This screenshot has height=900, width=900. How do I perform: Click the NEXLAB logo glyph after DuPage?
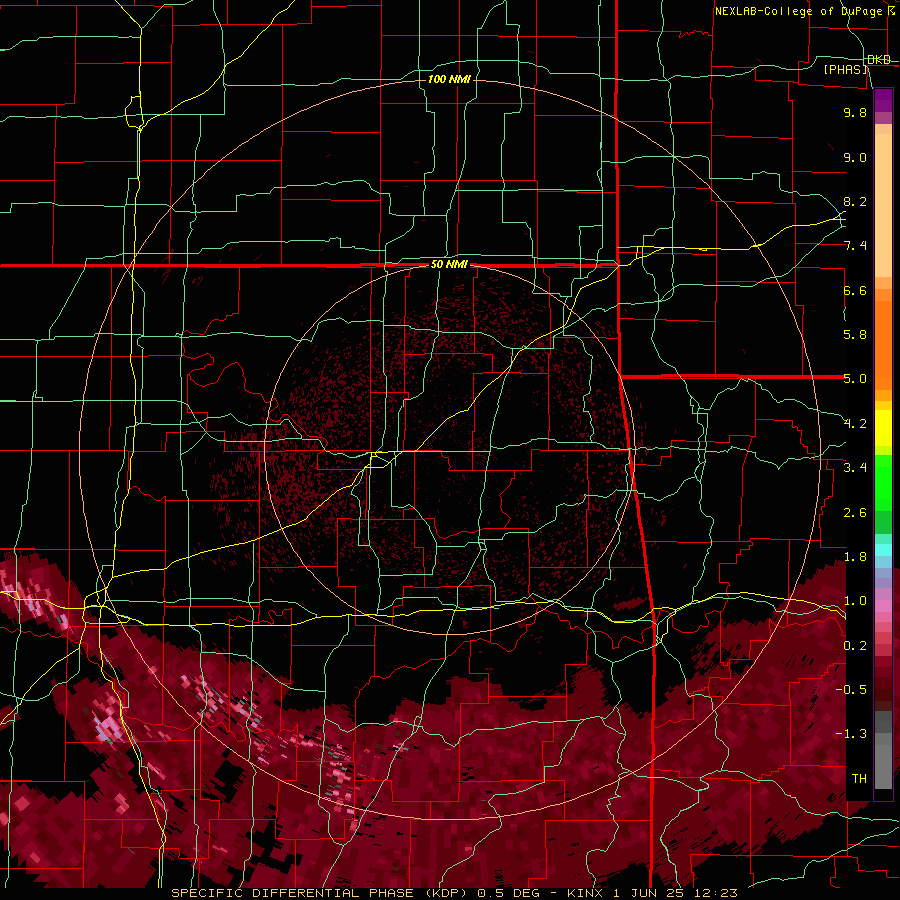point(891,11)
